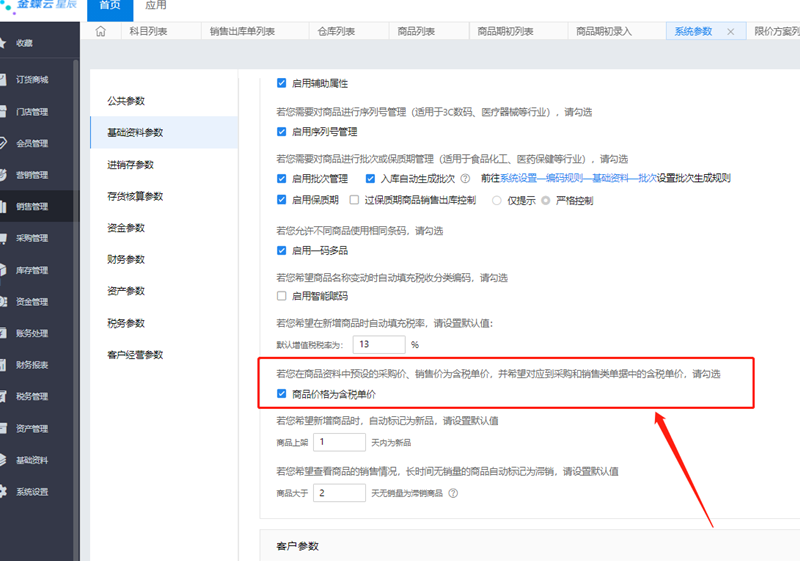
Task: Click help icon beside 入库自动生成批次
Action: (465, 179)
